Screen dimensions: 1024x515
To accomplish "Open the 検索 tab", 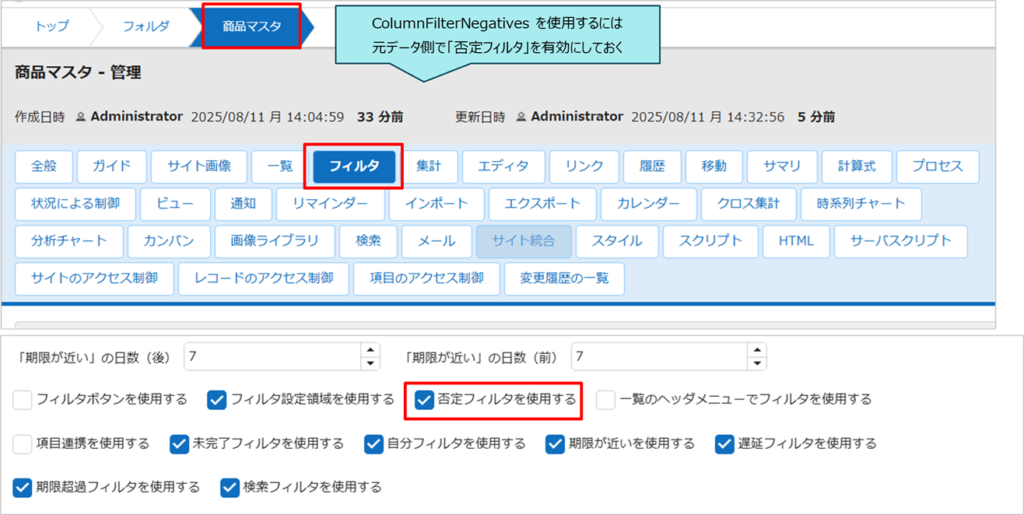I will pos(368,241).
